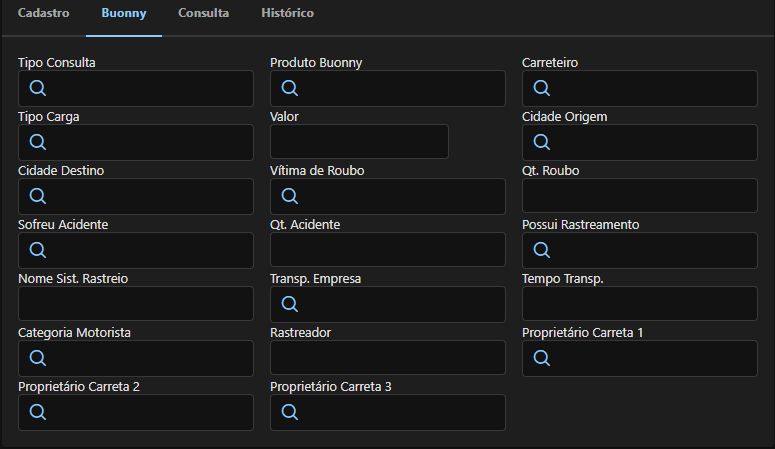Open the Proprietário Carreta 2 lookup icon

[38, 411]
